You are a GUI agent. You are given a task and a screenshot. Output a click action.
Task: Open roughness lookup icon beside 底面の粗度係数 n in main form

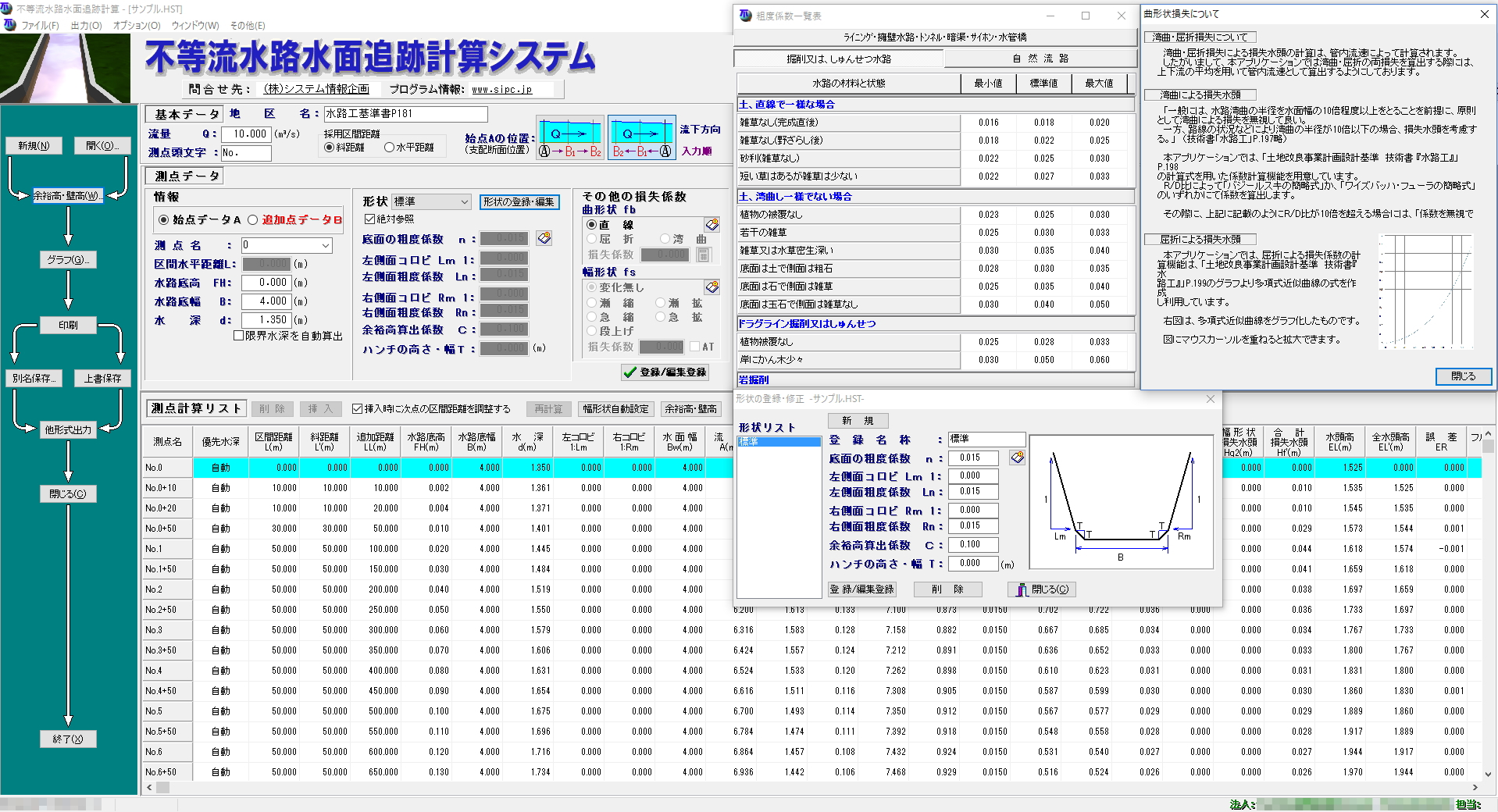[544, 238]
